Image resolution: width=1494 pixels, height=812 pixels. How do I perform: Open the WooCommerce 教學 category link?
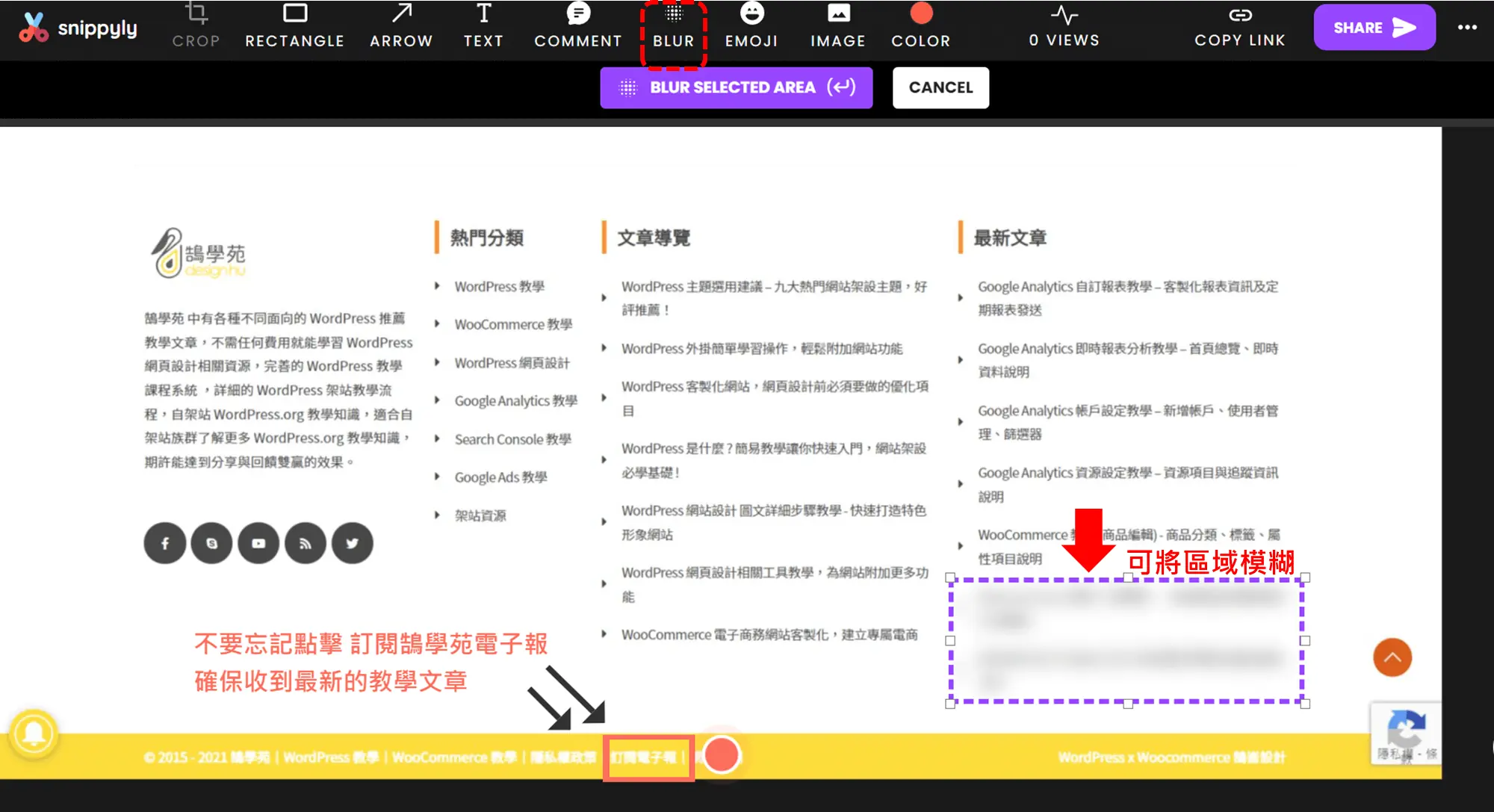[513, 325]
